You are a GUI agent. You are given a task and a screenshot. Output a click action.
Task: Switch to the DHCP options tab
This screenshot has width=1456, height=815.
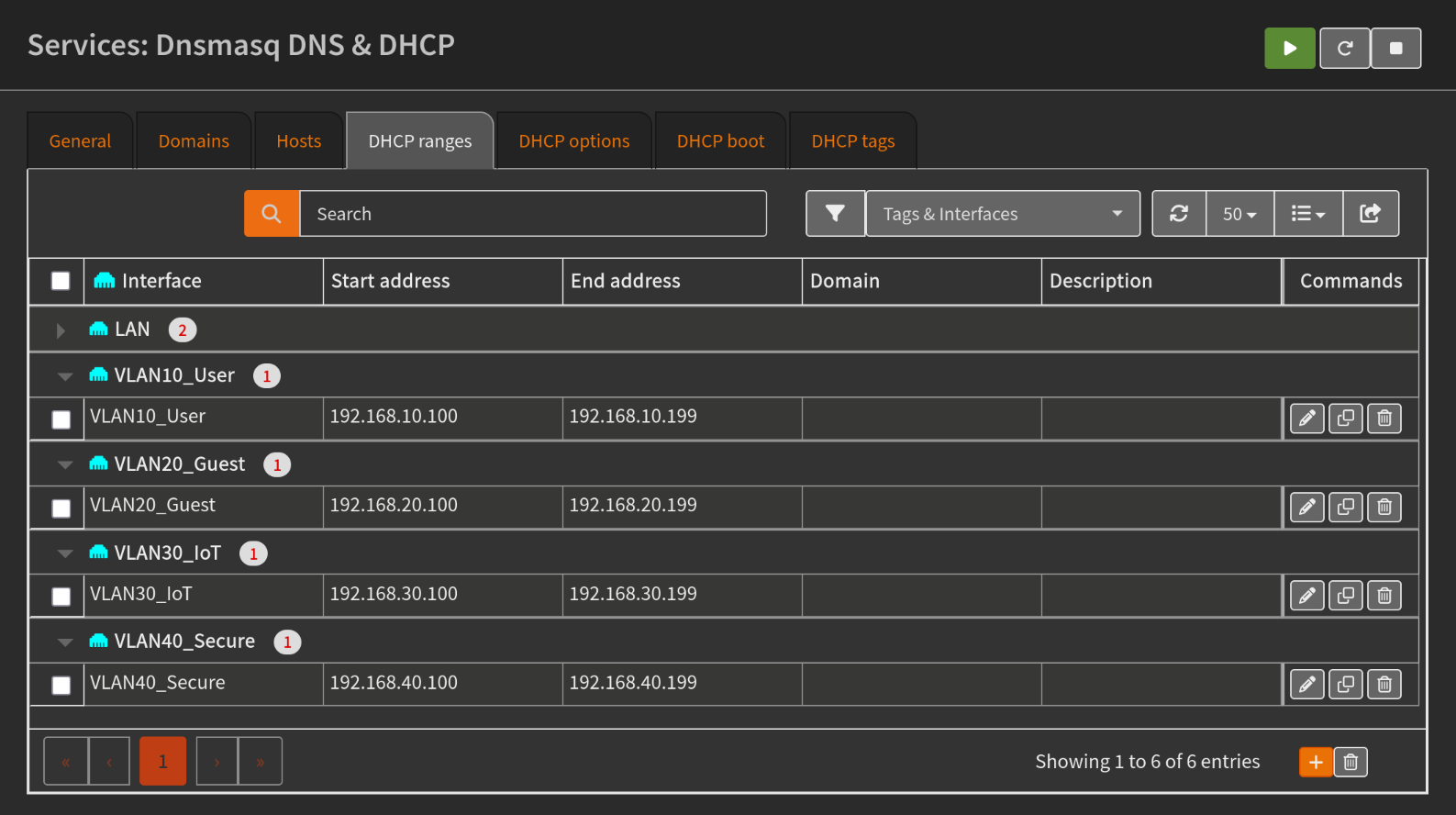(573, 141)
